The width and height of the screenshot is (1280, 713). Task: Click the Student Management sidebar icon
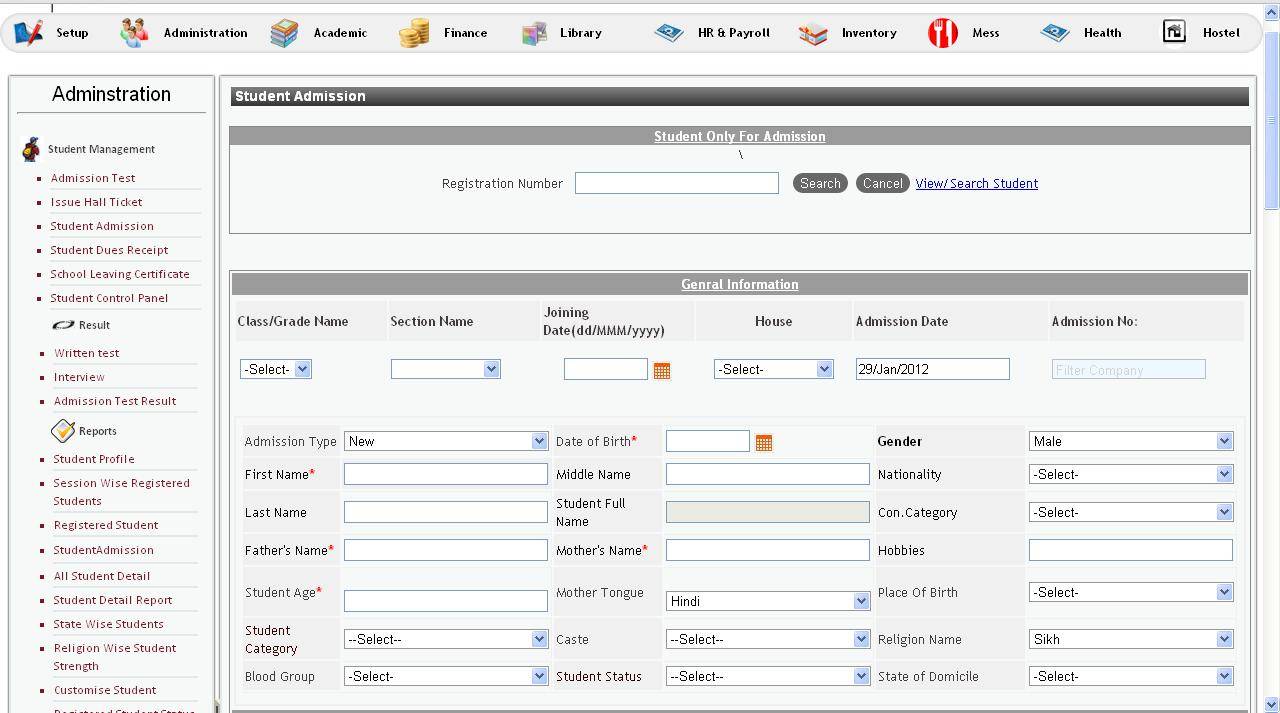(x=31, y=149)
